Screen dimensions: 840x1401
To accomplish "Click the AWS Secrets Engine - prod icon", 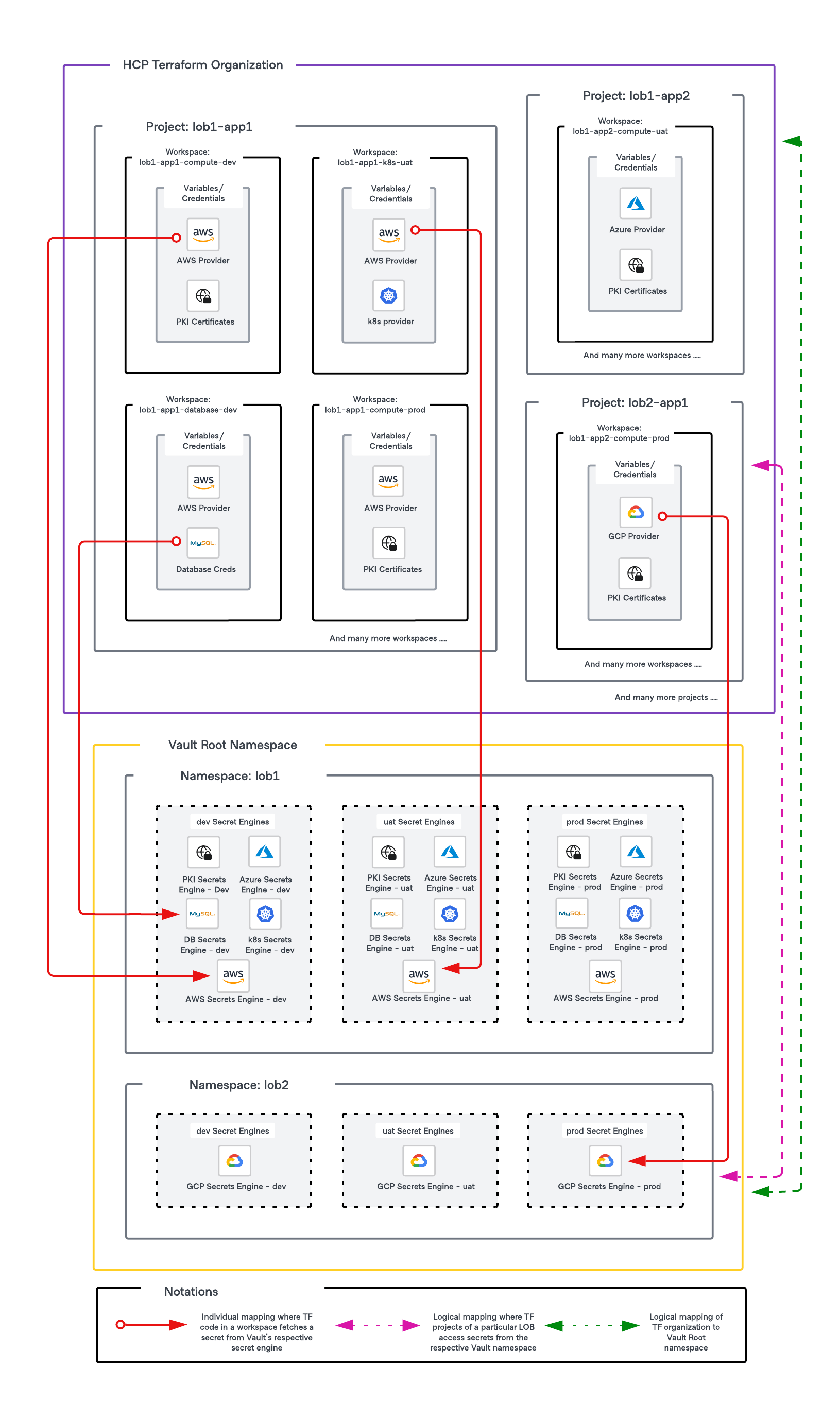I will point(605,975).
